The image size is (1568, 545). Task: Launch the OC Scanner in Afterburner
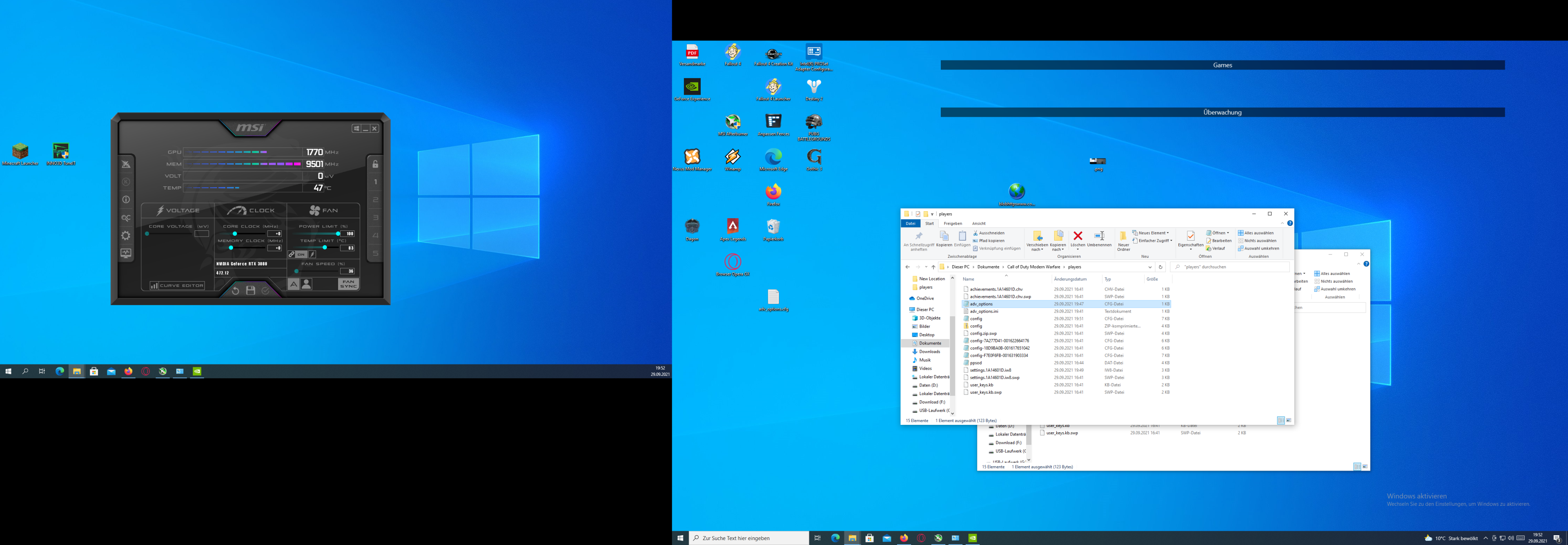[x=126, y=218]
